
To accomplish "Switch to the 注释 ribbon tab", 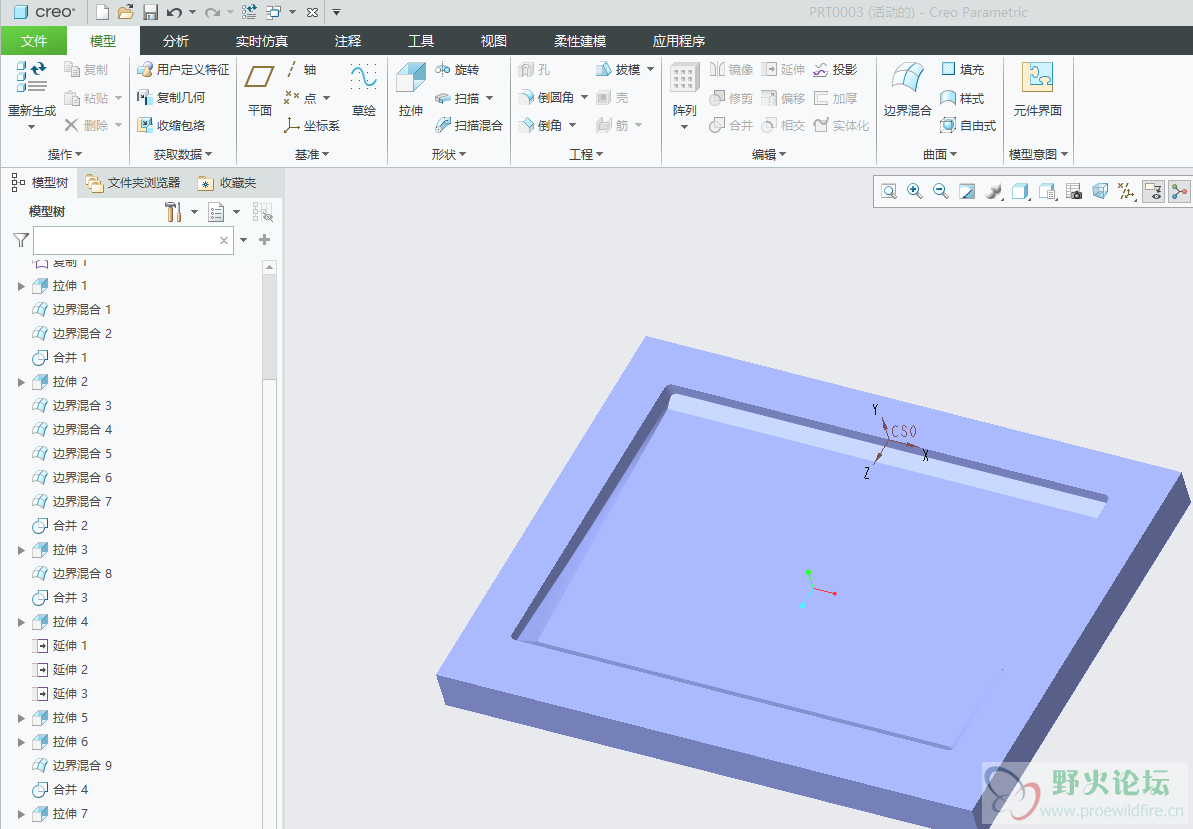I will pos(348,41).
